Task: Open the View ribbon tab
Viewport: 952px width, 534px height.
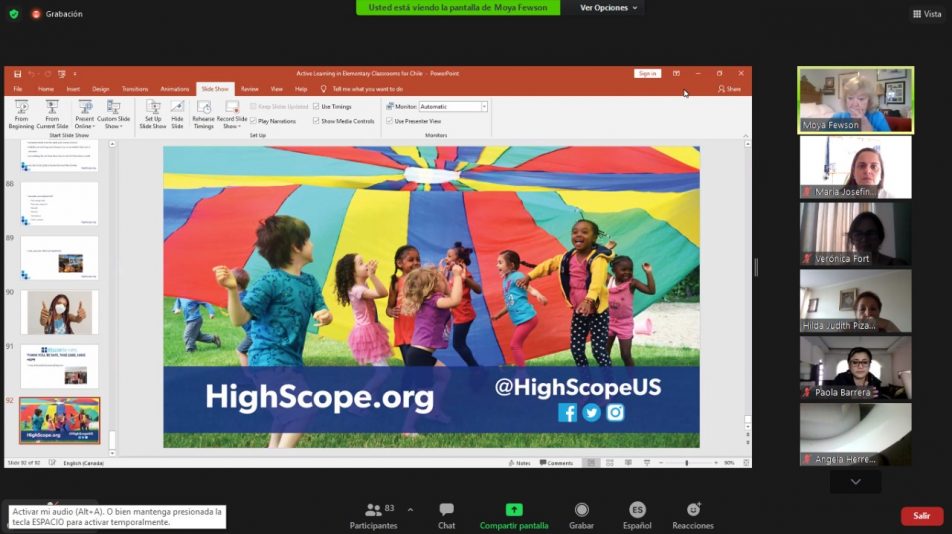Action: [277, 89]
